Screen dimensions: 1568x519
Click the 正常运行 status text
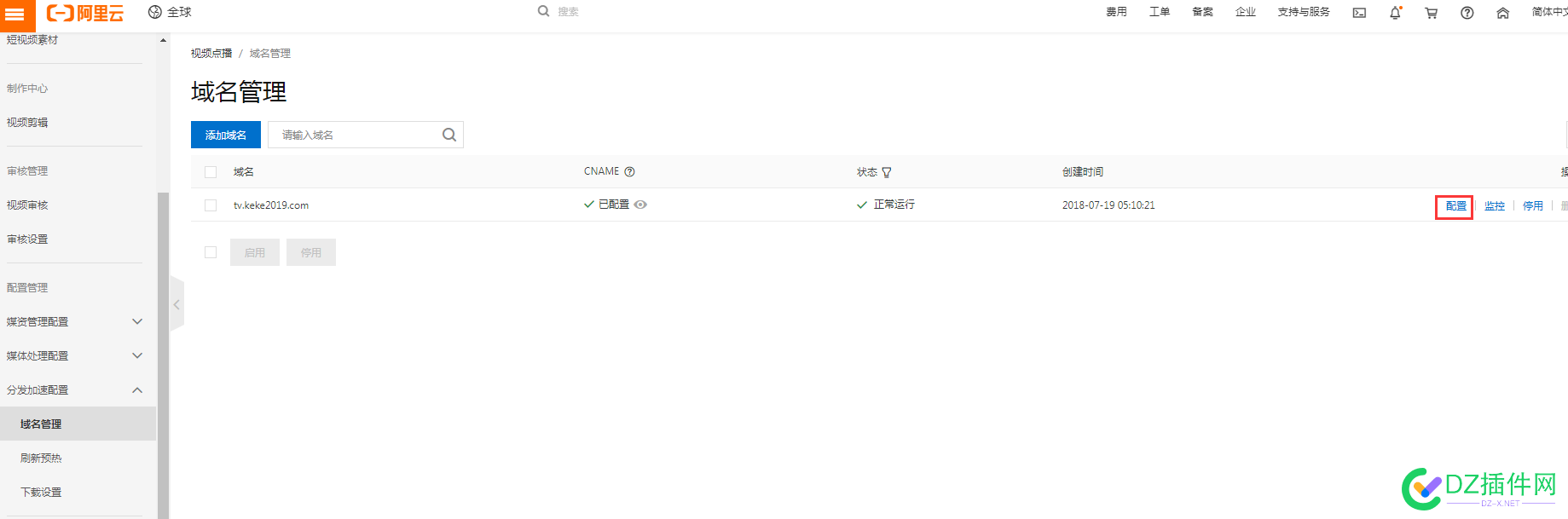(x=894, y=205)
